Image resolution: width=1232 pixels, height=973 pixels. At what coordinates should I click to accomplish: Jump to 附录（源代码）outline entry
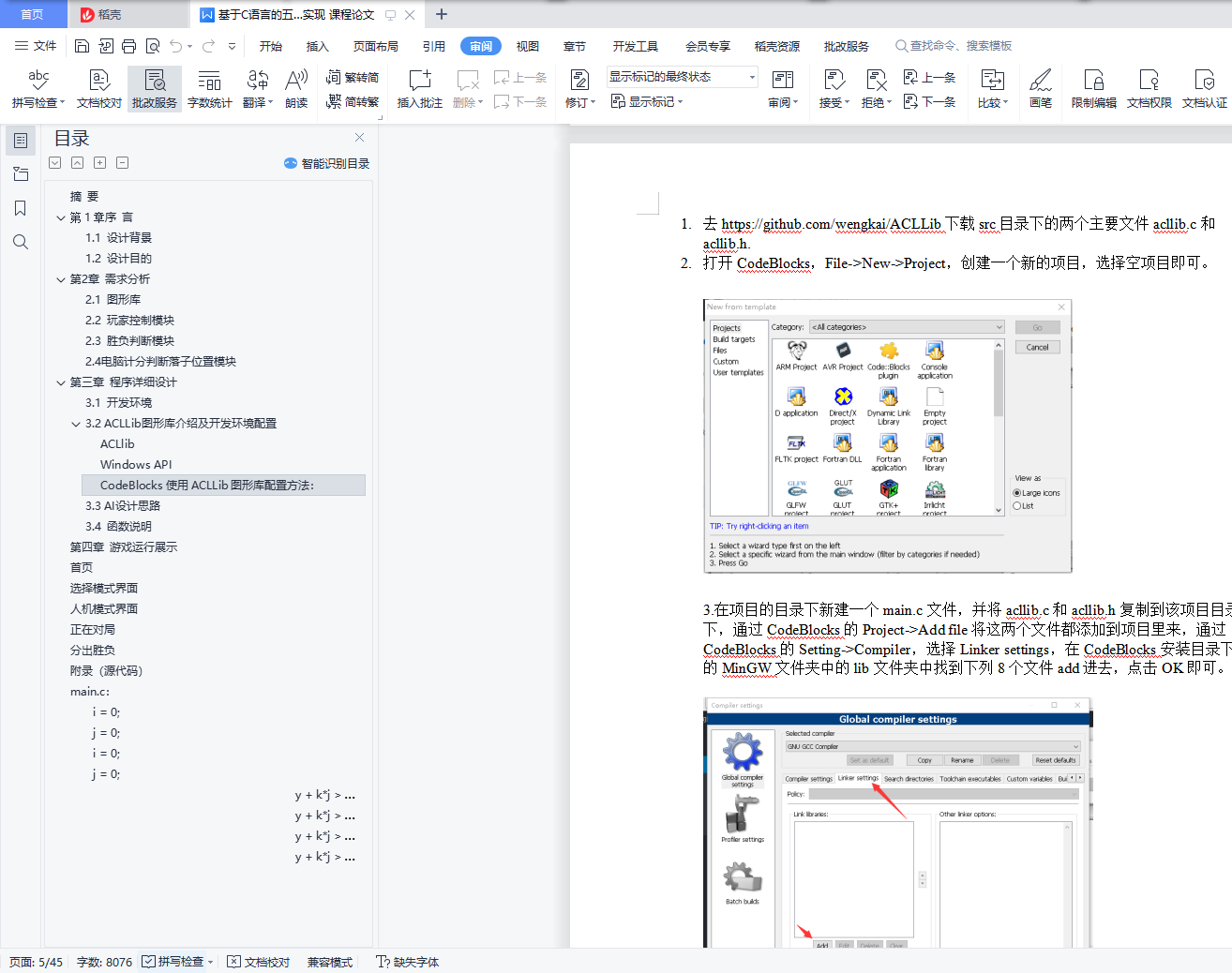point(106,671)
